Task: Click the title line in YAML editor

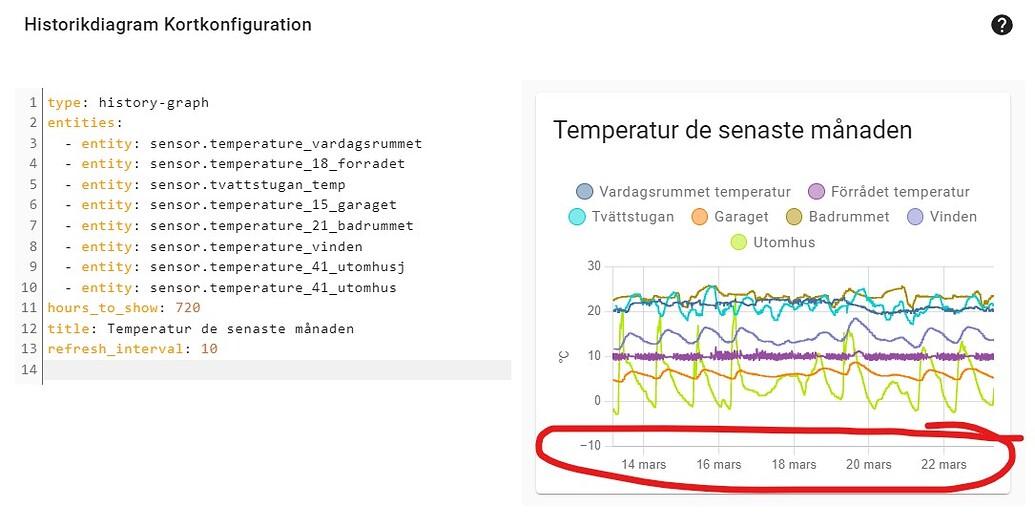Action: click(x=200, y=329)
